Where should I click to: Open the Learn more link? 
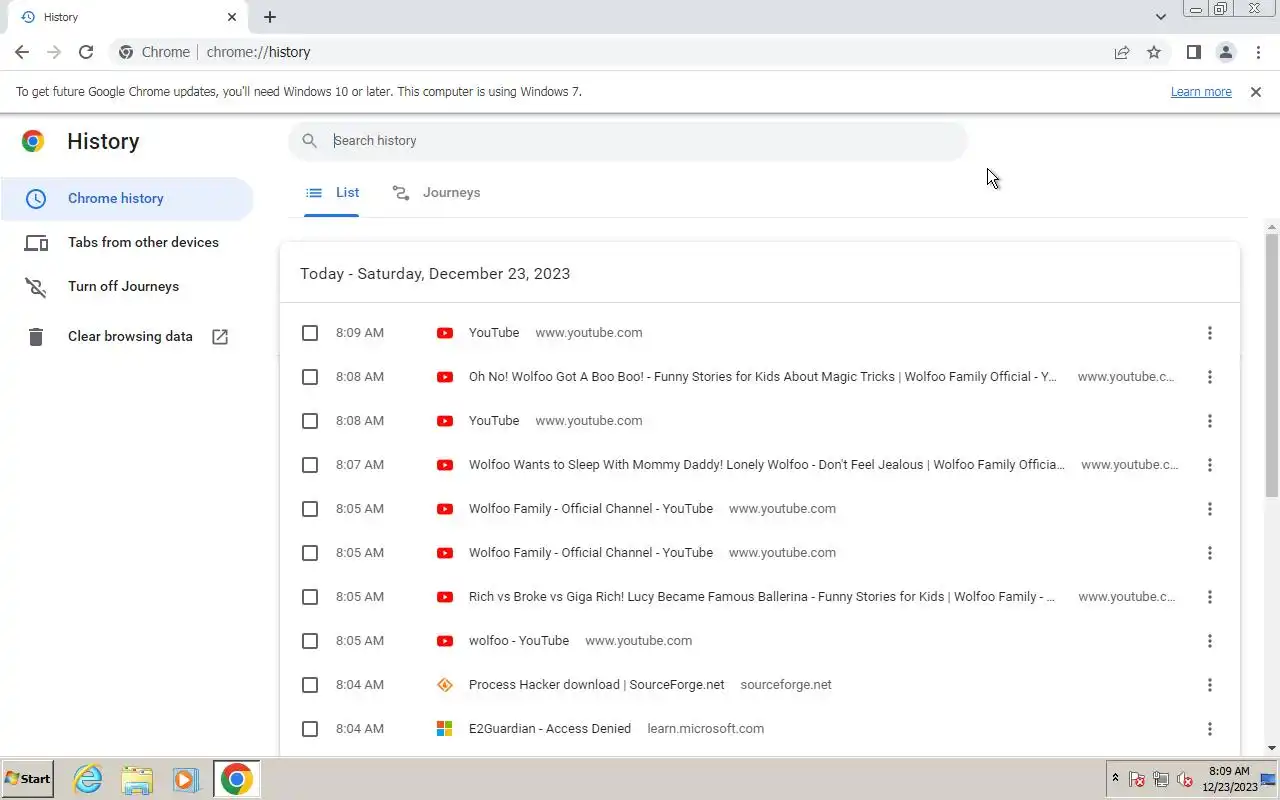coord(1201,91)
